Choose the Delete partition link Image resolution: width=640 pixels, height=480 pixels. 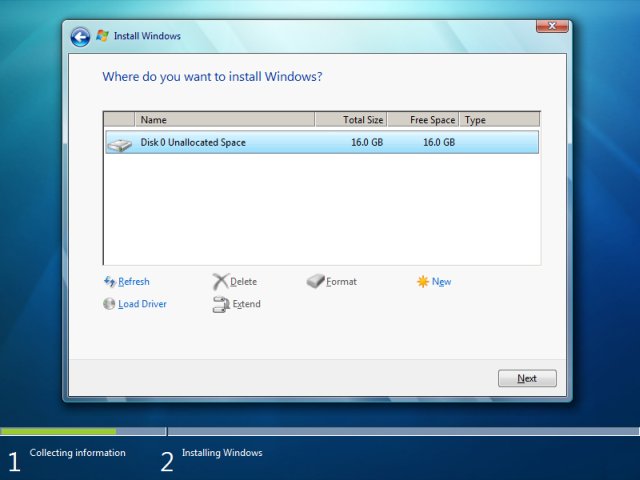[x=243, y=282]
